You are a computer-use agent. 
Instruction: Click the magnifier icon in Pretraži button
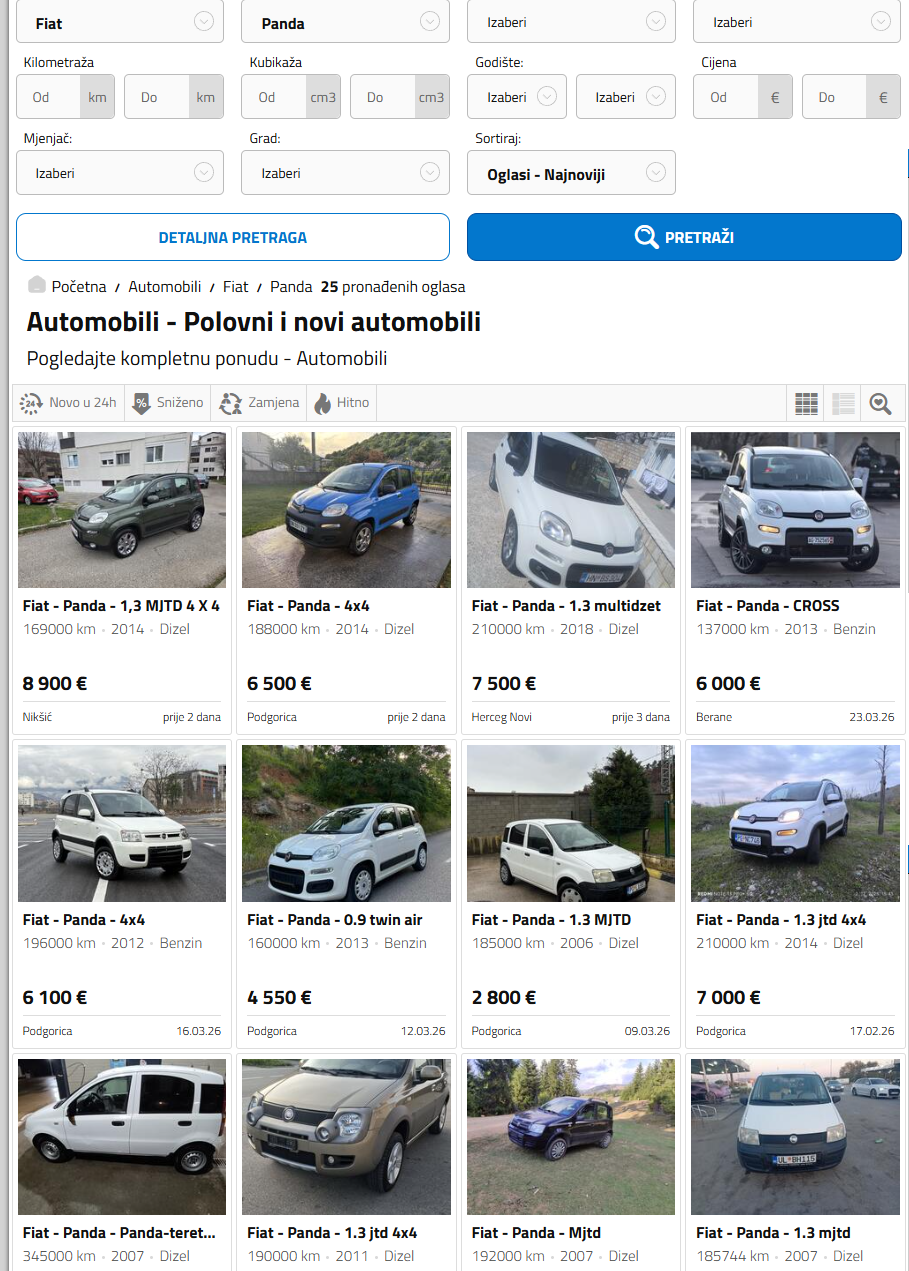point(646,237)
